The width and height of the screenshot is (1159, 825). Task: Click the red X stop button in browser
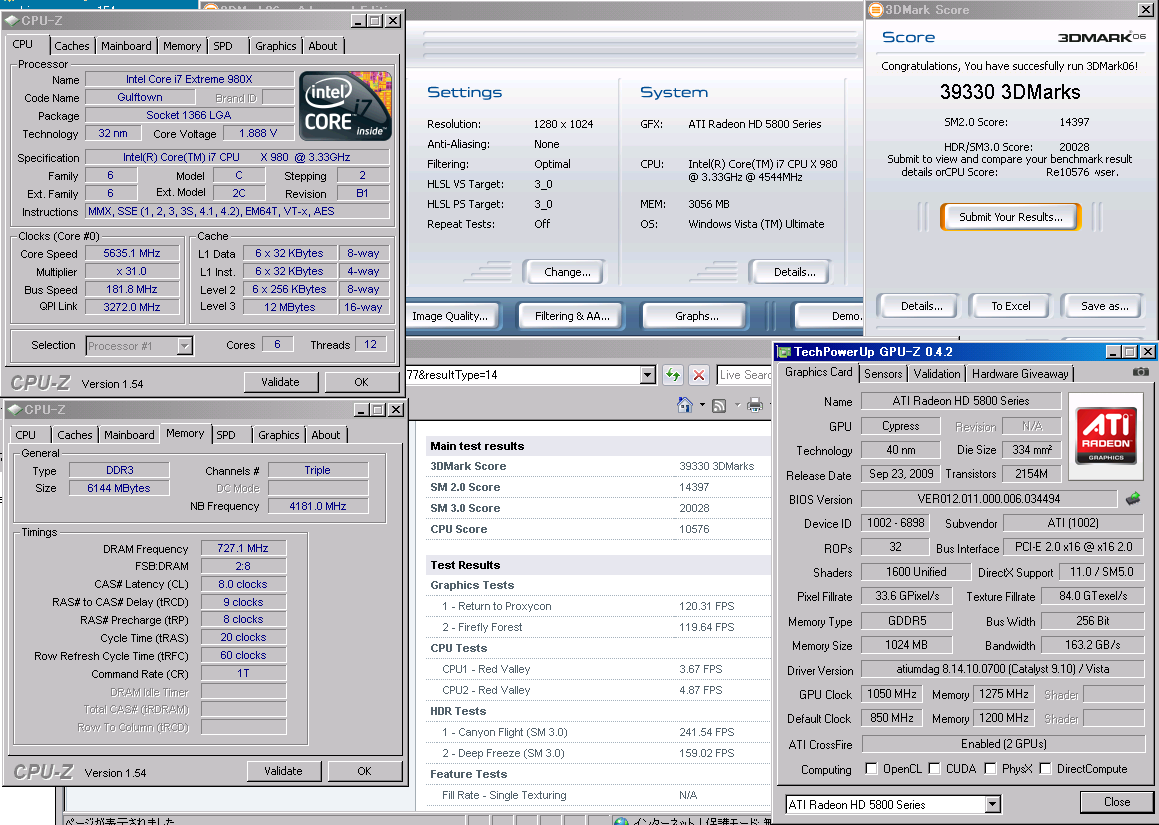(699, 375)
